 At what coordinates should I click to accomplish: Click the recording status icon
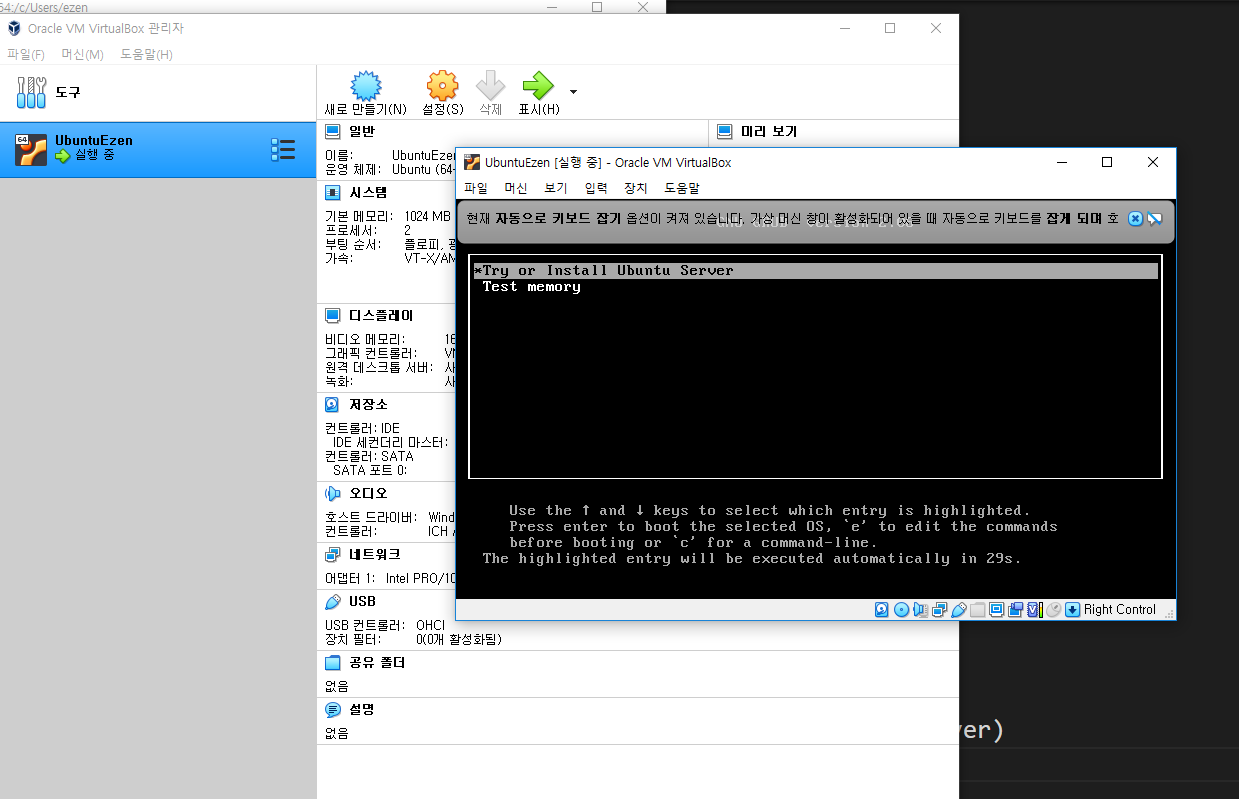(1016, 609)
